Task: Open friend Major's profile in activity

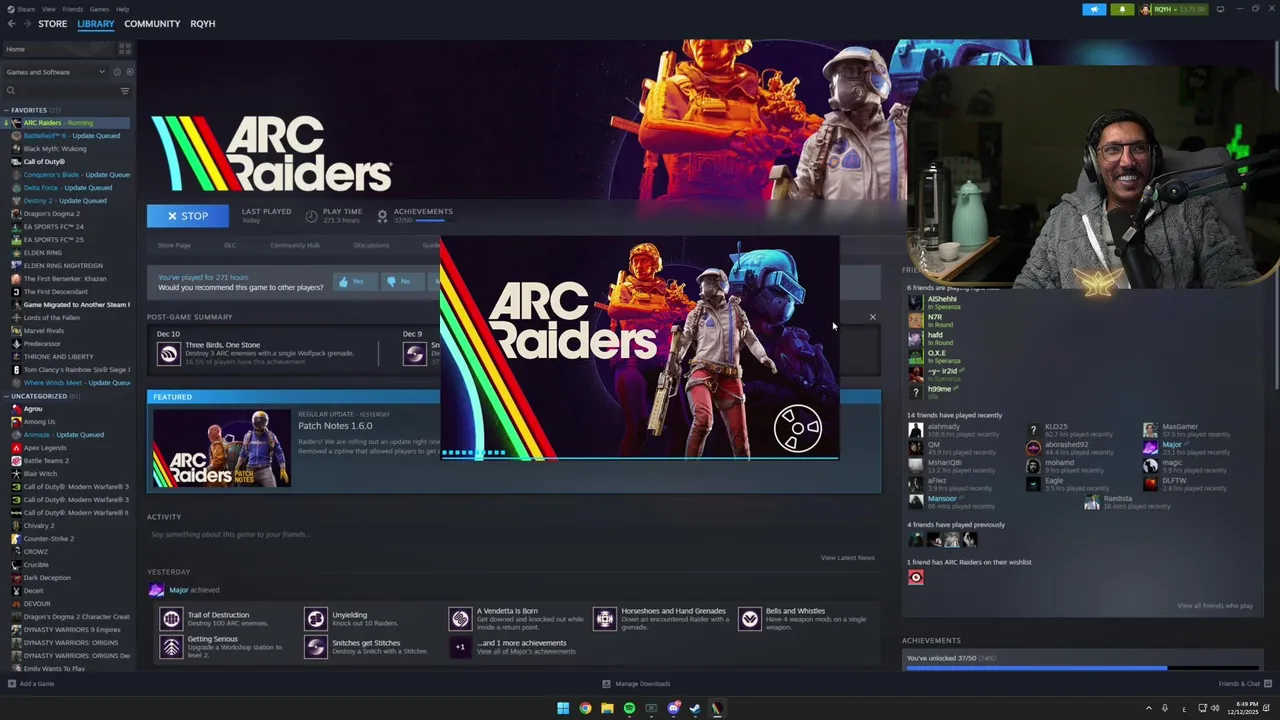Action: [179, 590]
